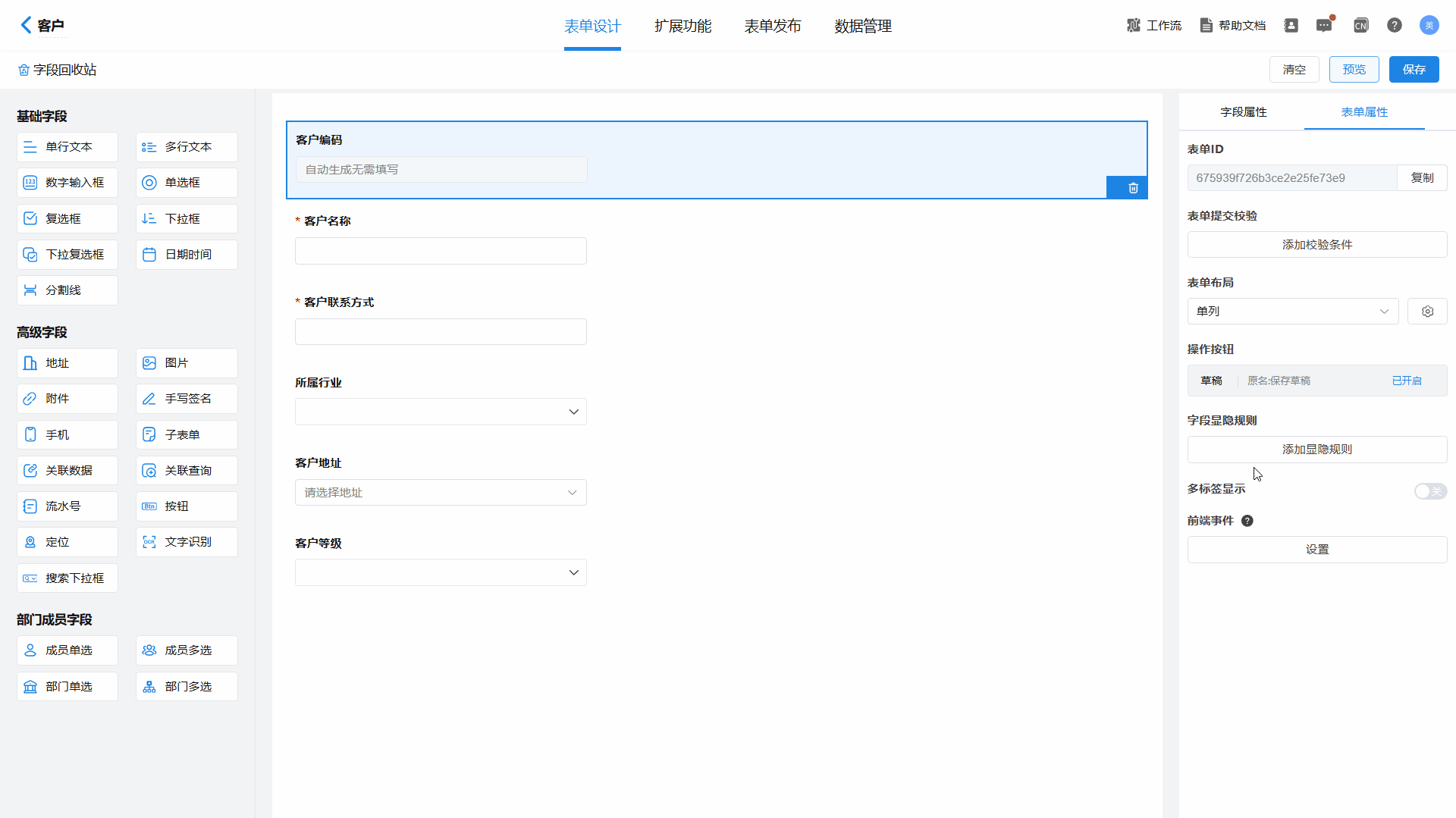Add a 日期时间 field
The image size is (1456, 818).
point(187,255)
